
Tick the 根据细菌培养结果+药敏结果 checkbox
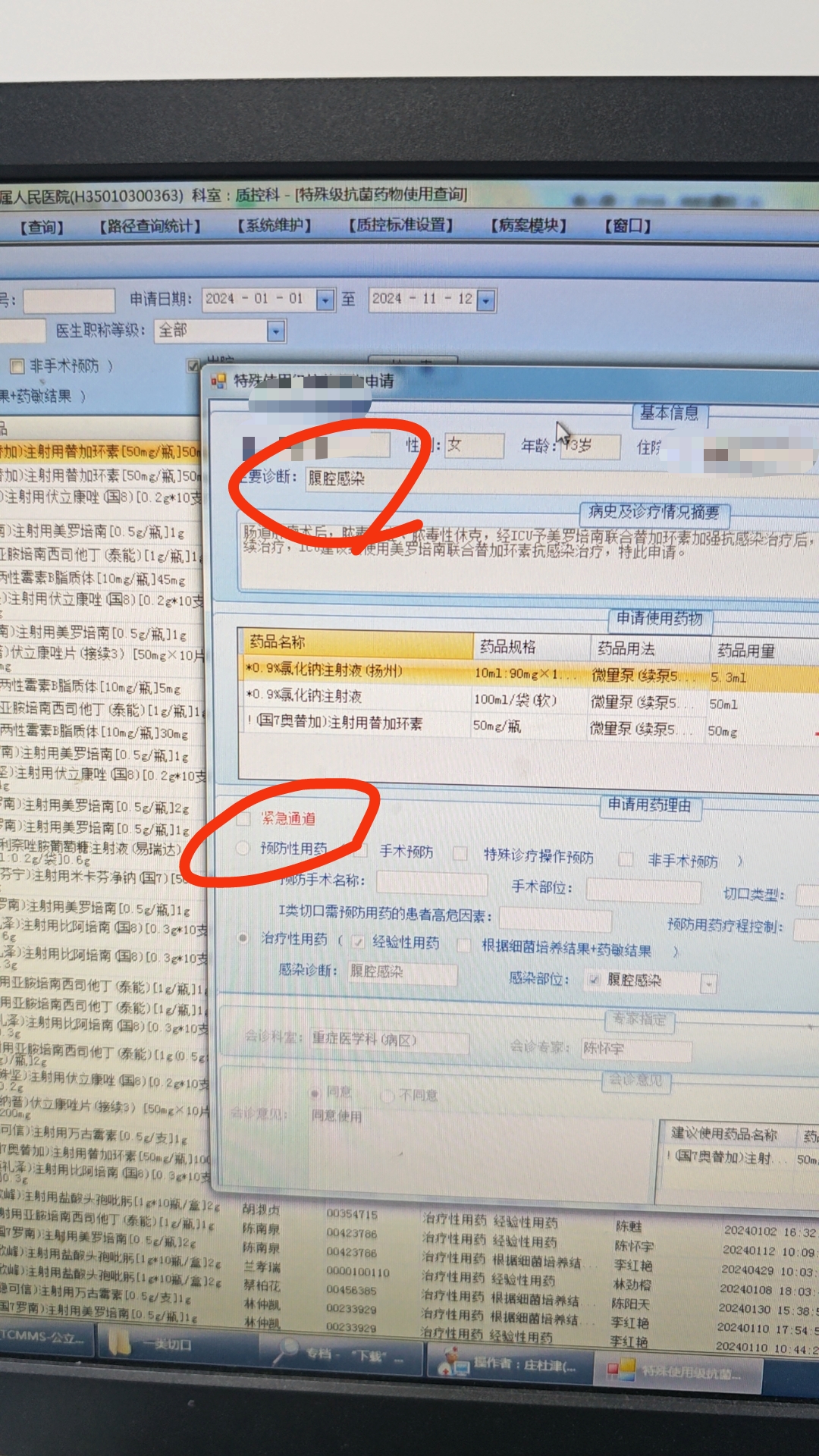pyautogui.click(x=464, y=944)
